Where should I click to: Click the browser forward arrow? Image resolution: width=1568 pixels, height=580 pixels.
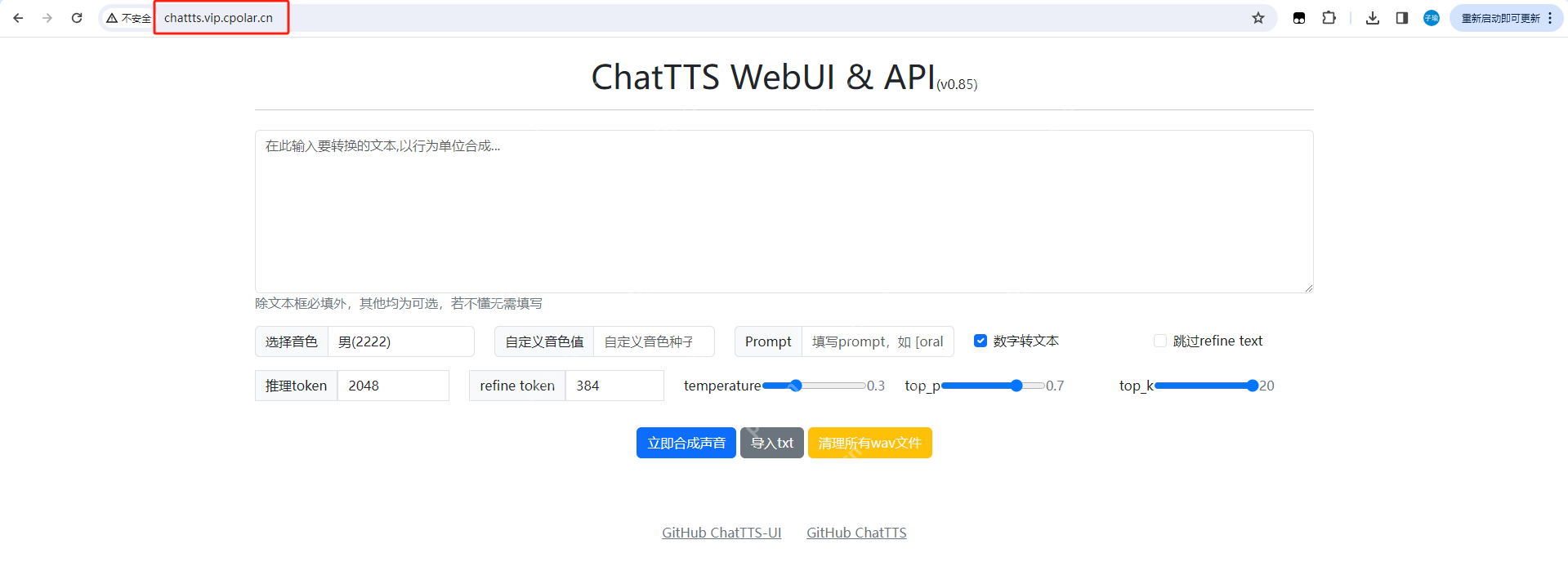pos(47,18)
